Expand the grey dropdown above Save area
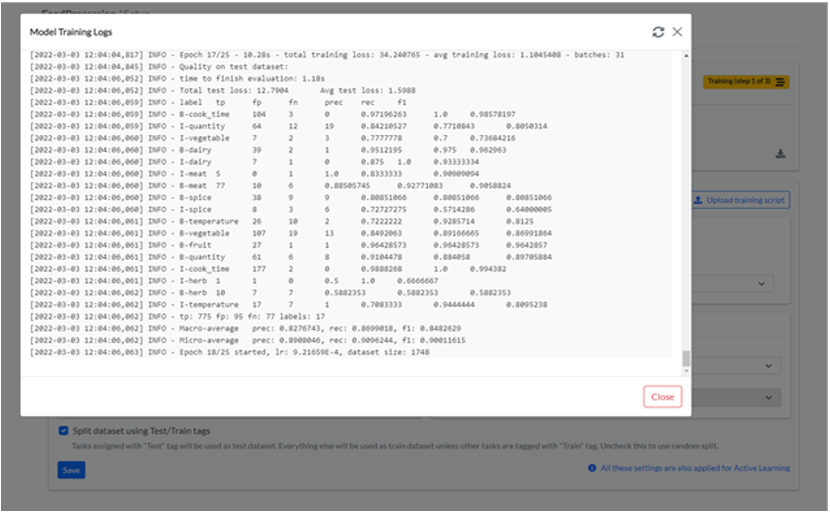 [736, 398]
